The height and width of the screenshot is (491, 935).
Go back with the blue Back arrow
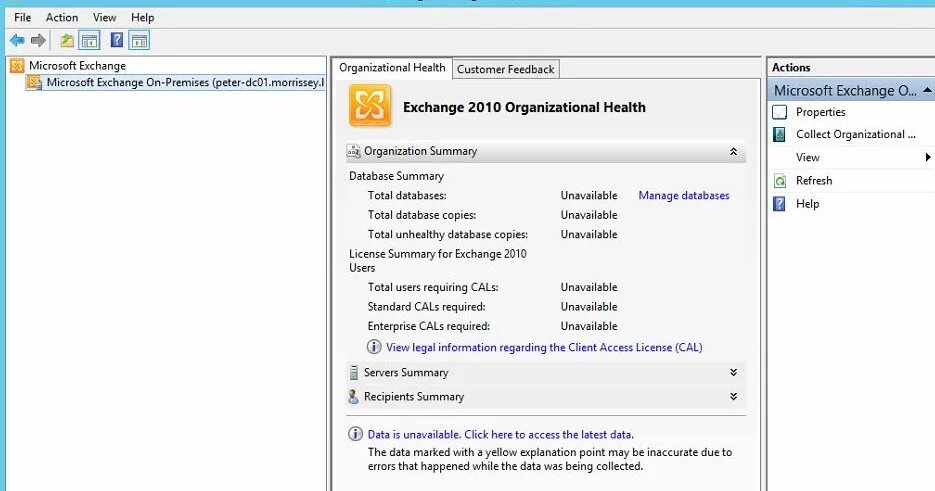(x=17, y=41)
